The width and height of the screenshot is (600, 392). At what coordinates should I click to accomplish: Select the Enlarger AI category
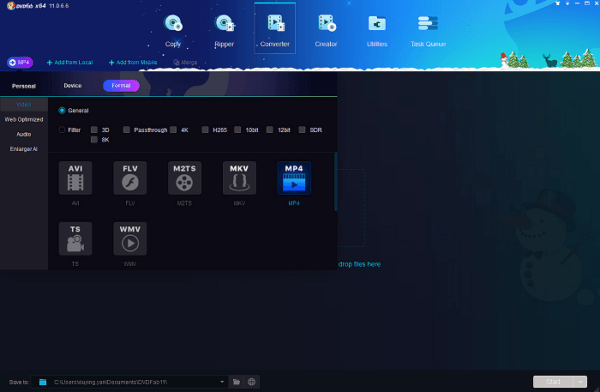(x=24, y=149)
